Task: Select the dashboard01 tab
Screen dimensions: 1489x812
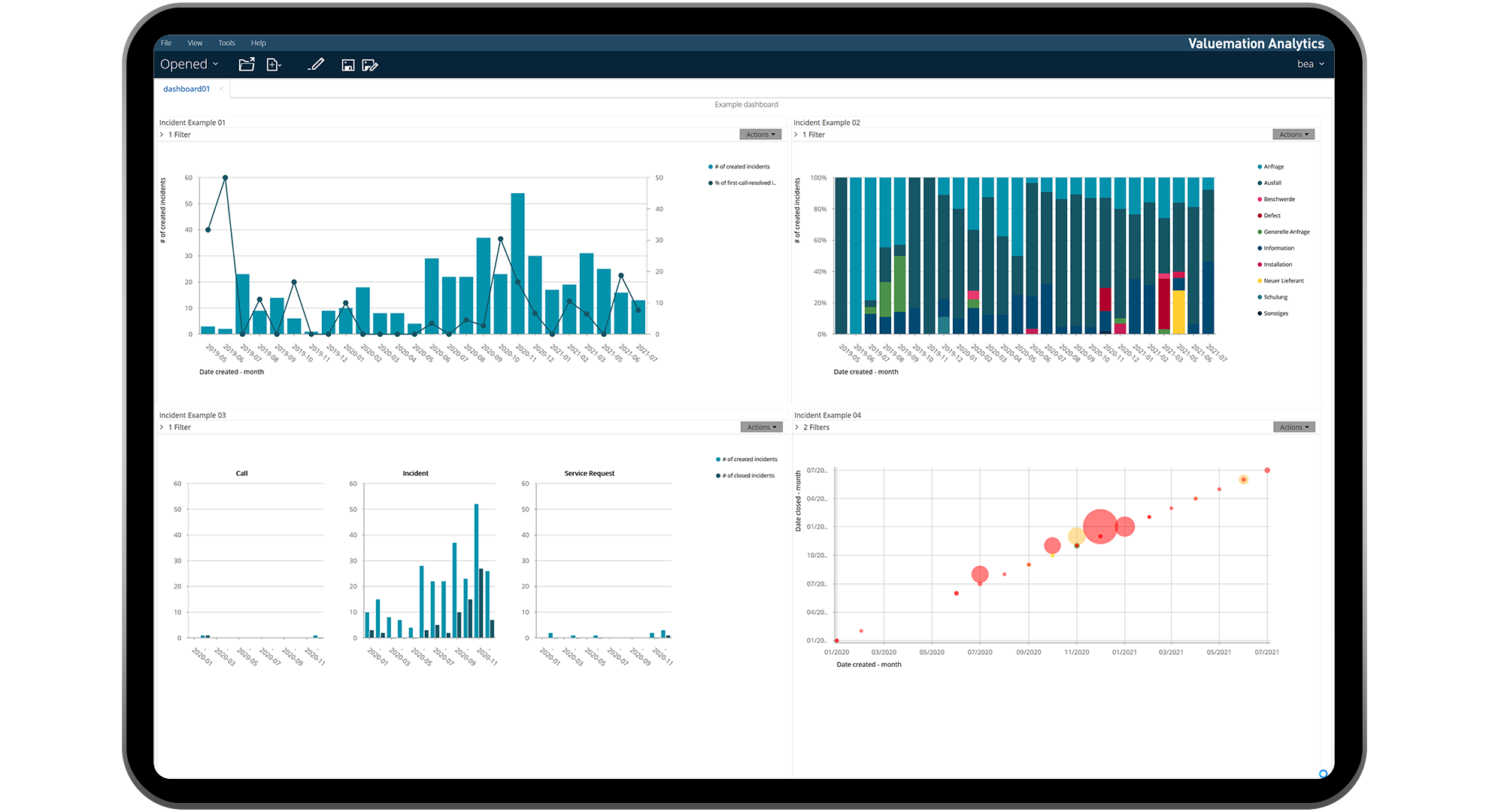Action: pyautogui.click(x=187, y=89)
